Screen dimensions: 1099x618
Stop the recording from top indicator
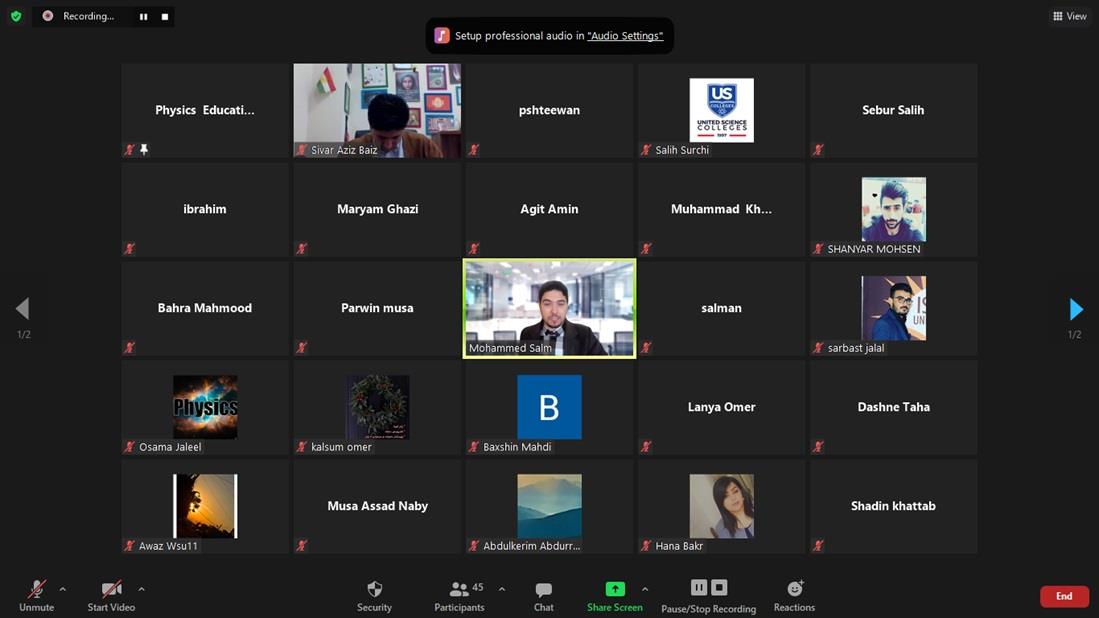[x=165, y=17]
